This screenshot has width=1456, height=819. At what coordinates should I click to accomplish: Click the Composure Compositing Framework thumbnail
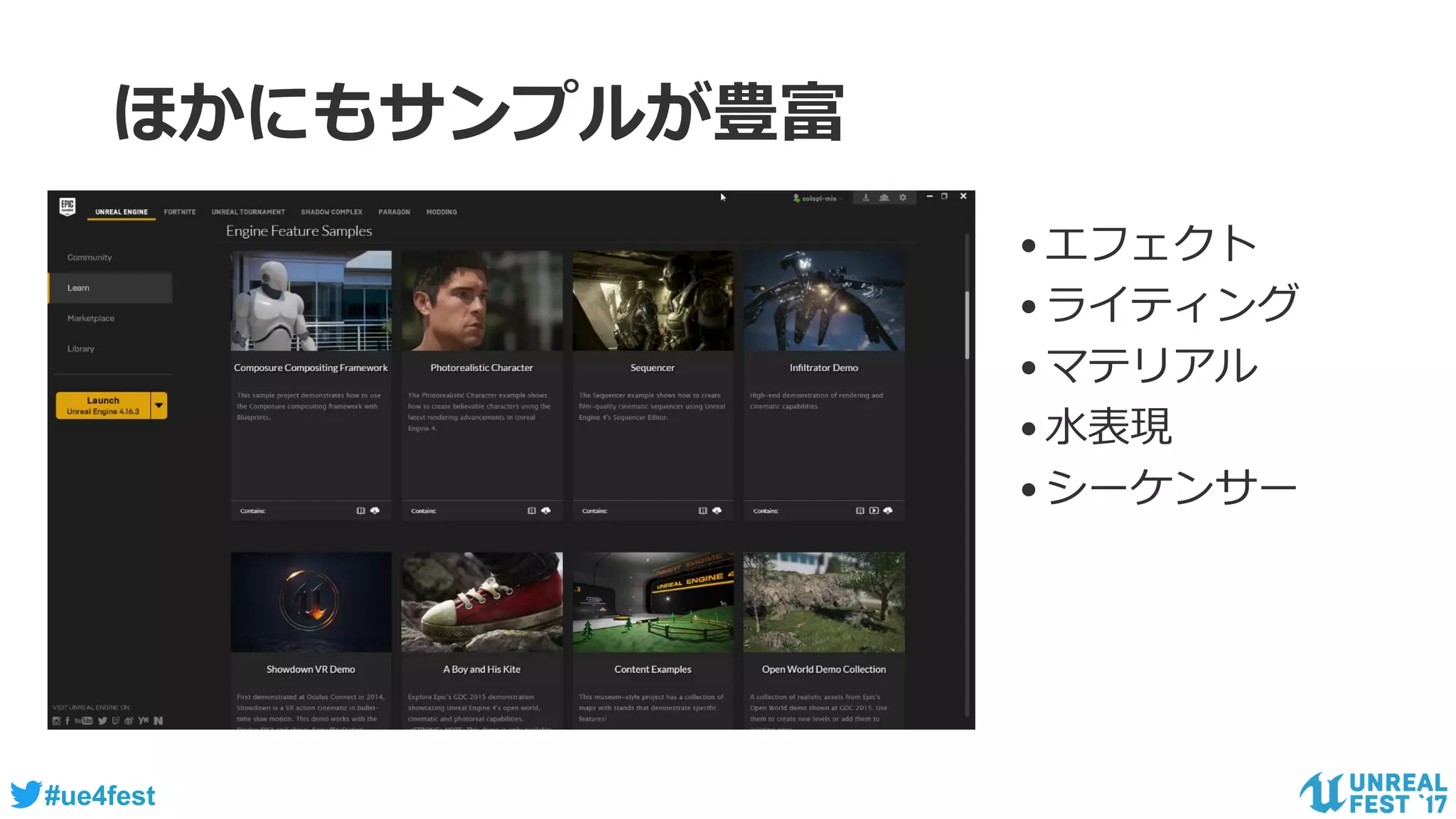(311, 301)
